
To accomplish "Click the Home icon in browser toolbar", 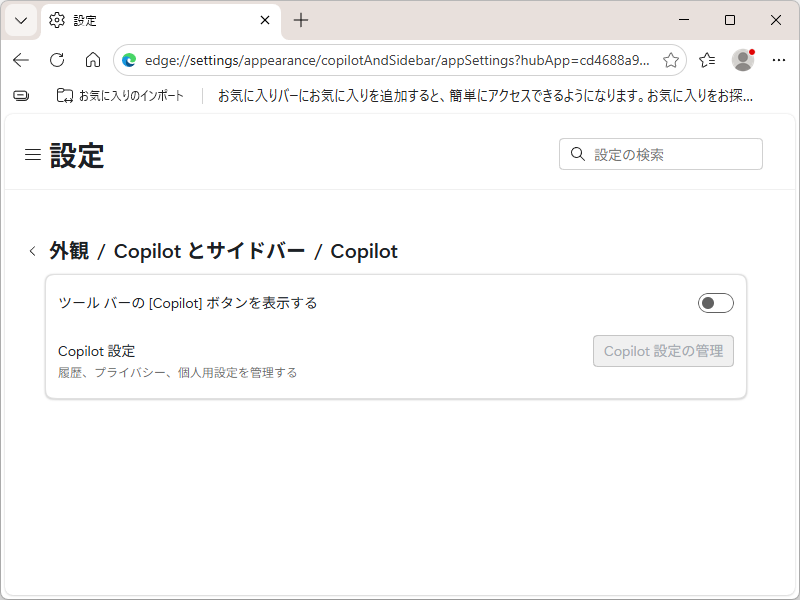I will click(93, 60).
